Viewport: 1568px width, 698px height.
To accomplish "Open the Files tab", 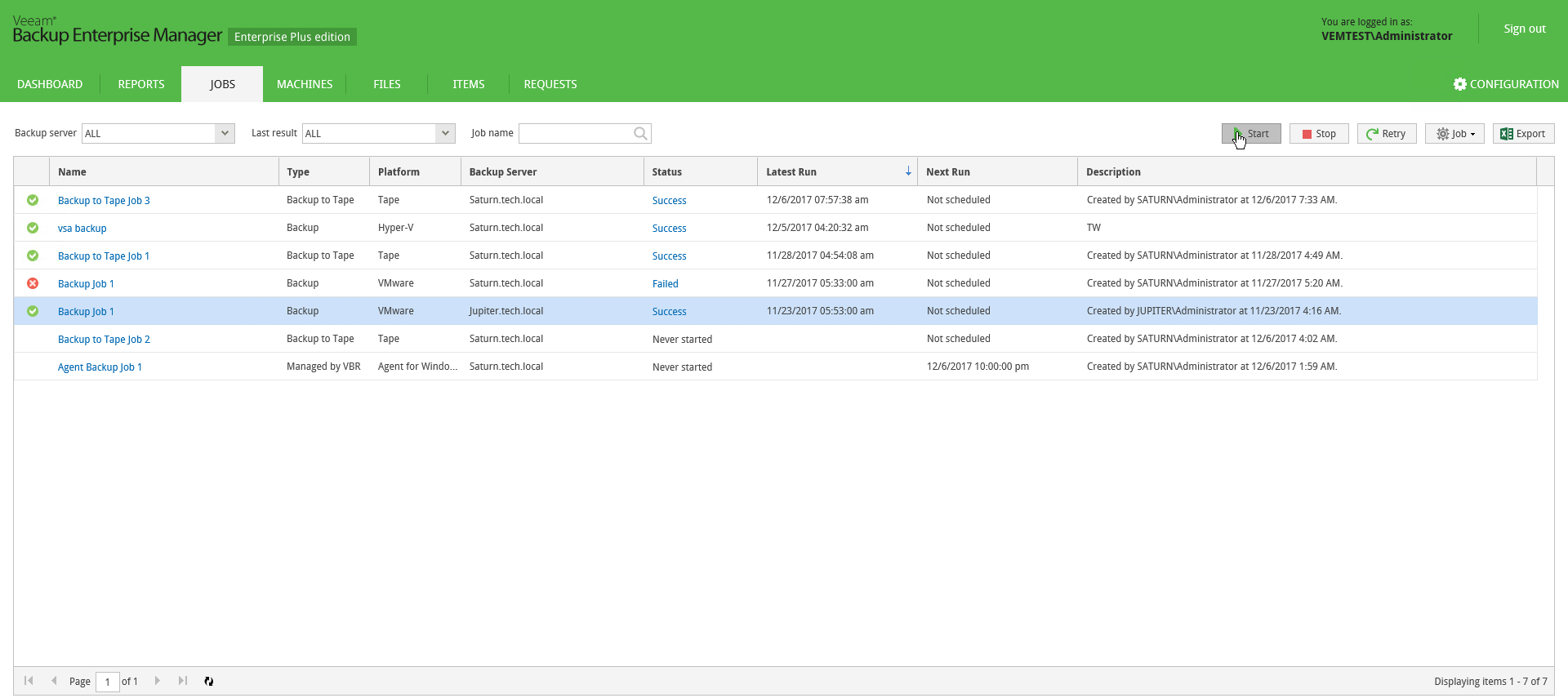I will 387,84.
